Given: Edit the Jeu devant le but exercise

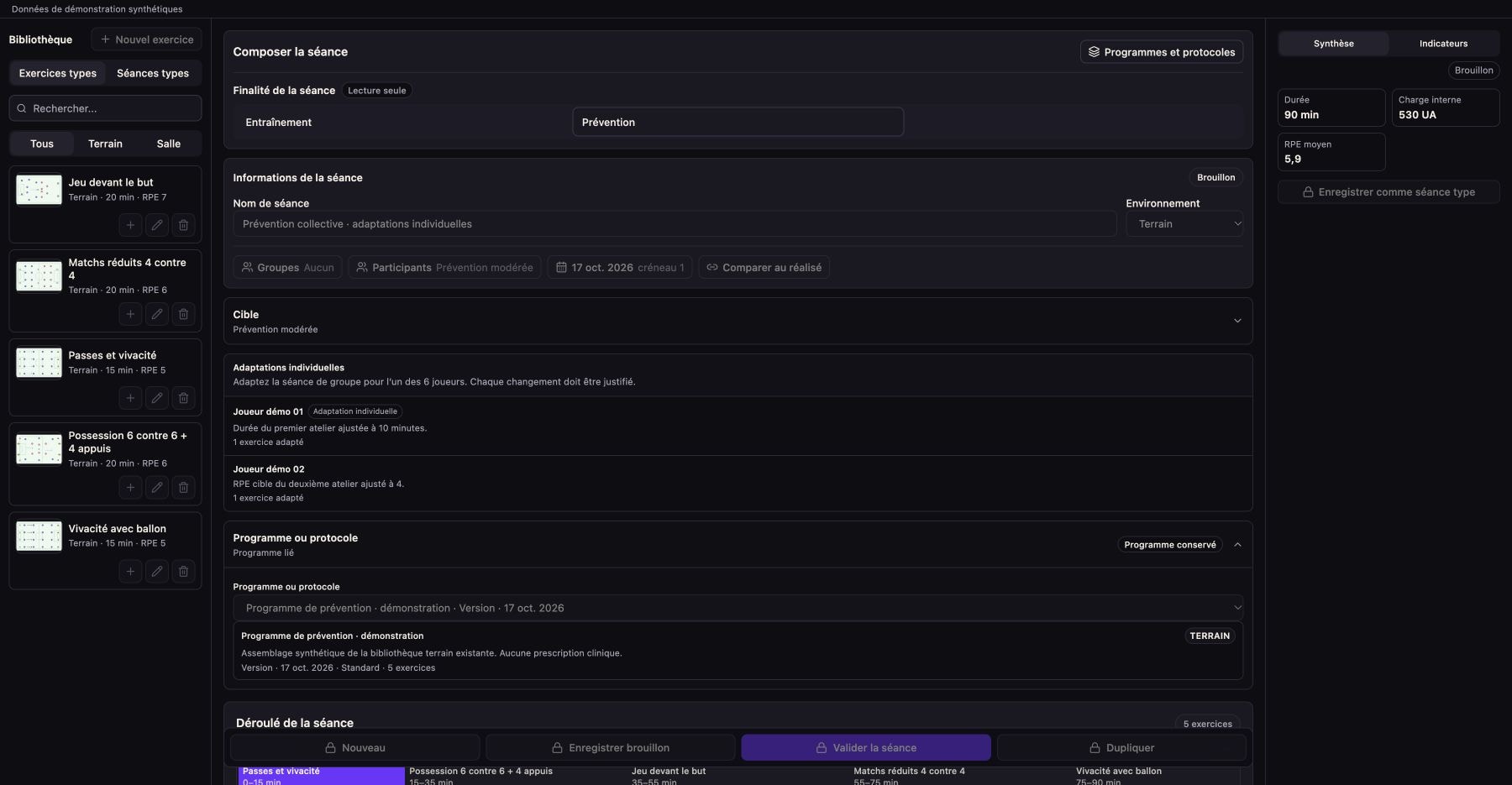Looking at the screenshot, I should 157,225.
